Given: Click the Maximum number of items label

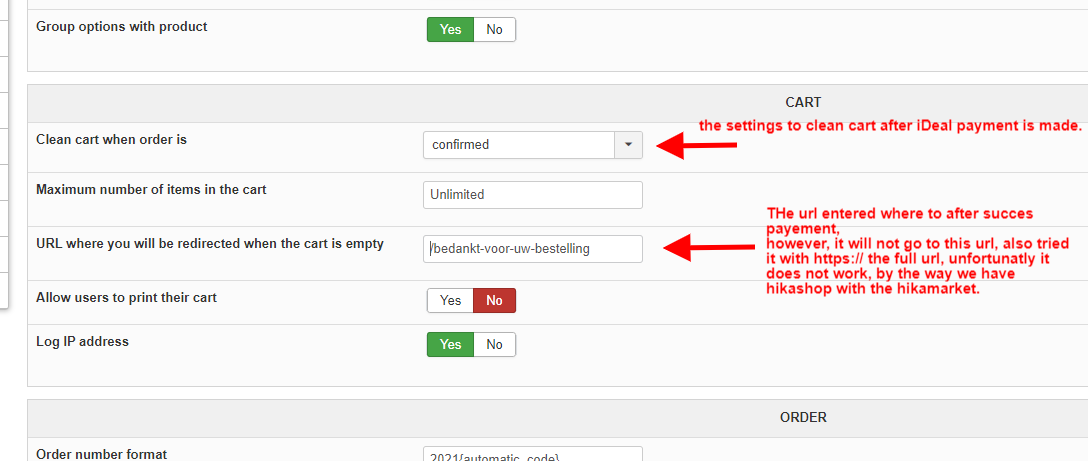Looking at the screenshot, I should point(151,189).
